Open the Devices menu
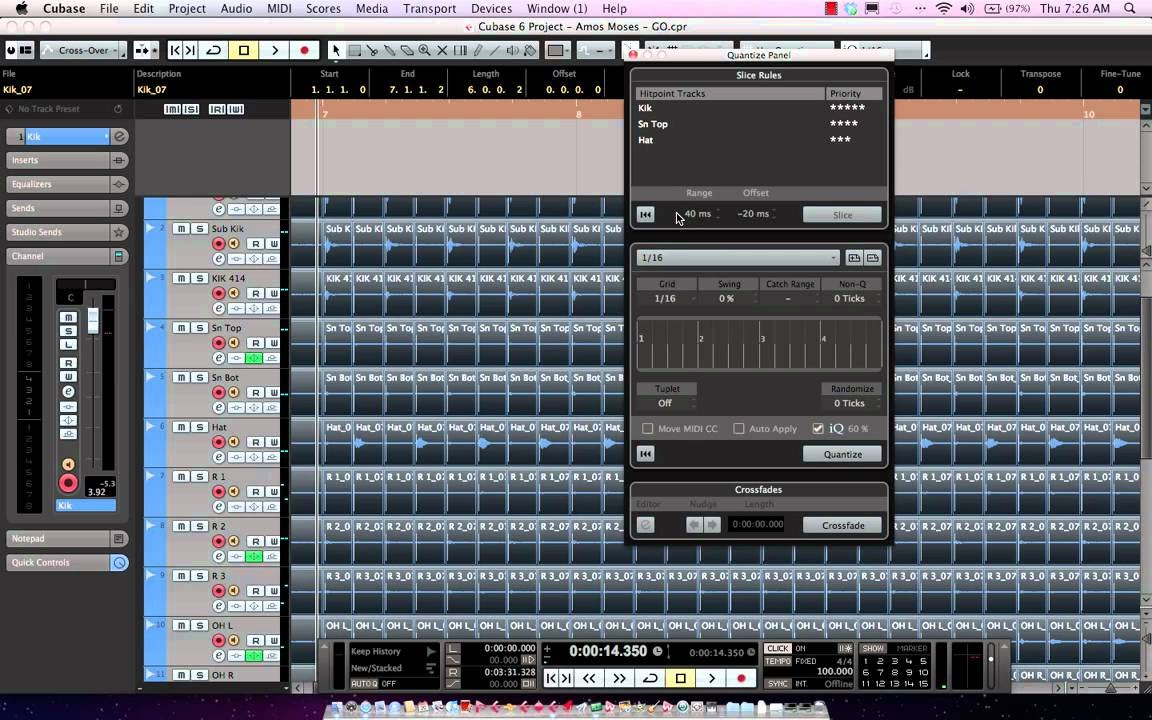 [491, 9]
